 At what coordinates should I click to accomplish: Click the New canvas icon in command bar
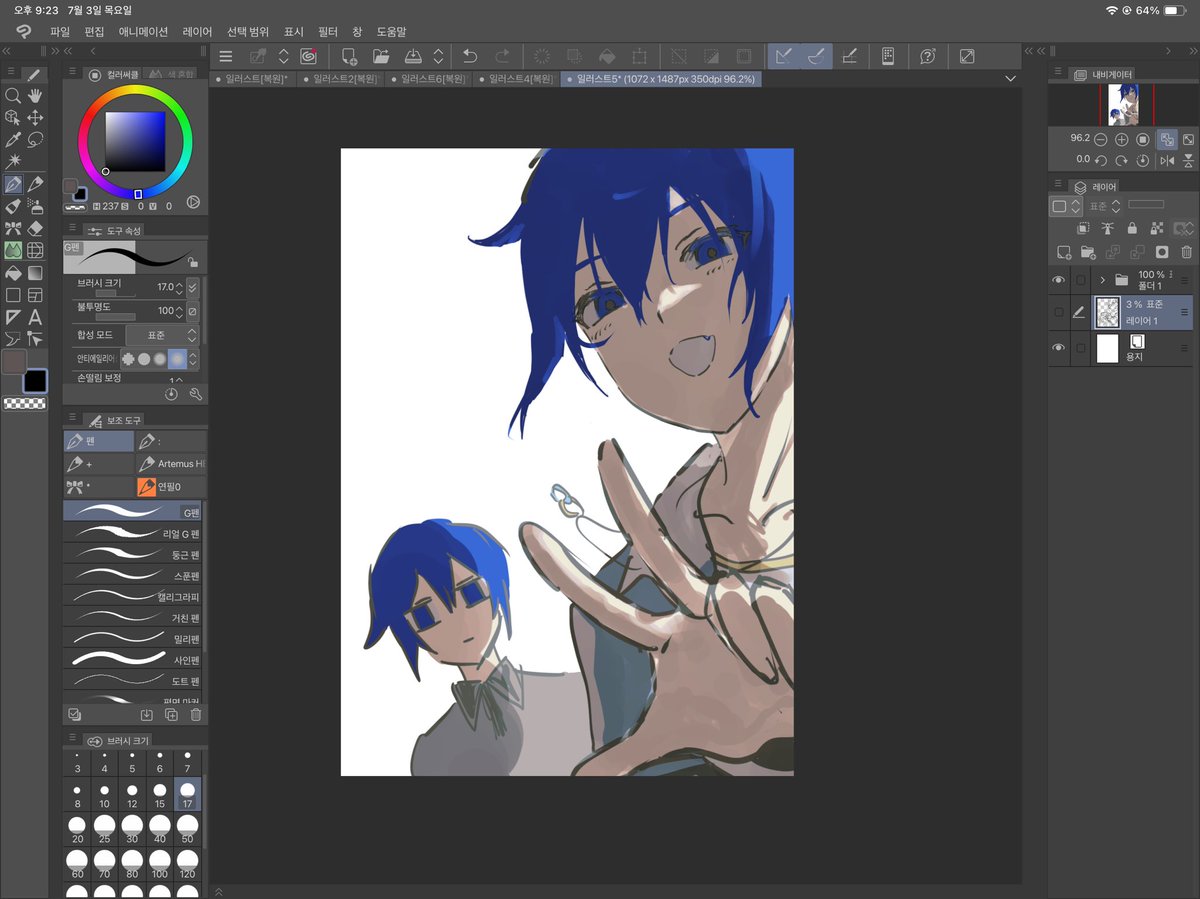349,57
